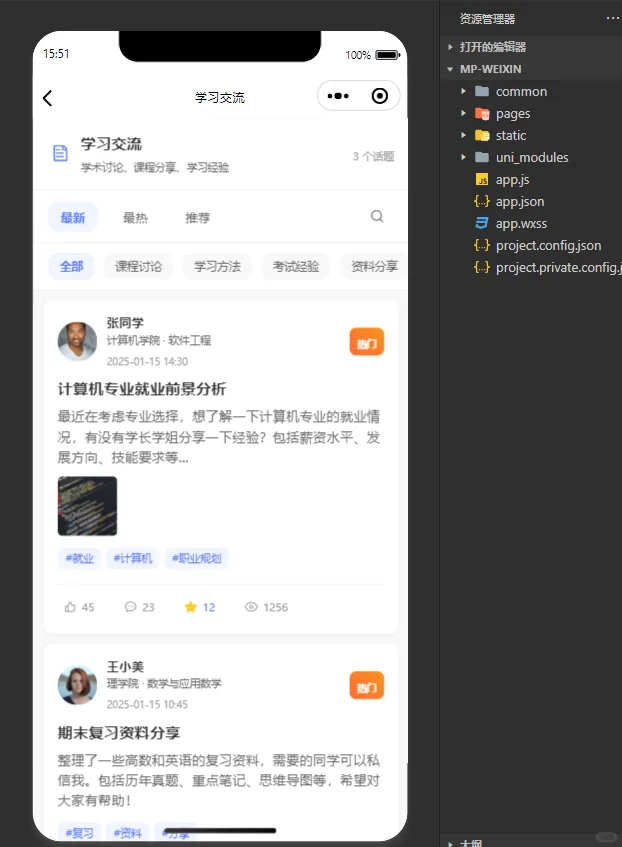Click the braces icon of app.json

[x=481, y=201]
